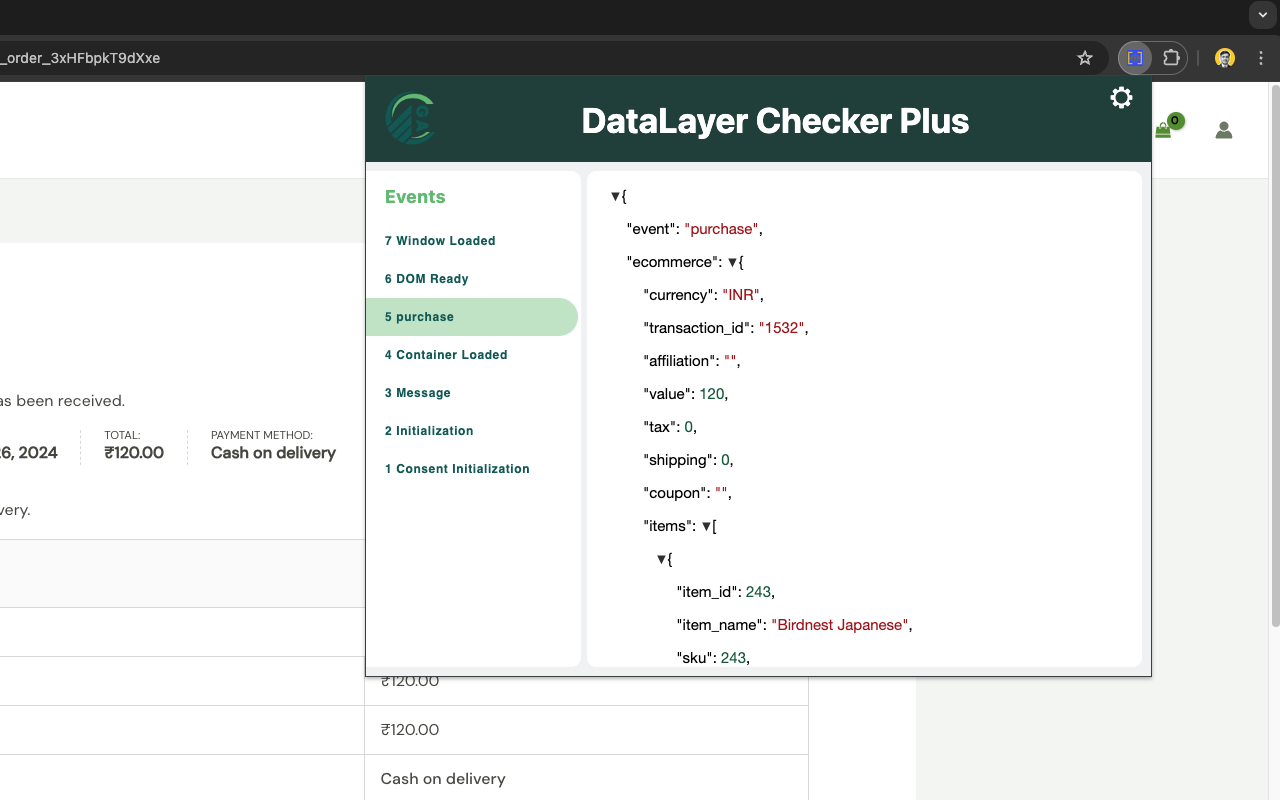Click the pinned DataLayer Checker extension icon
The width and height of the screenshot is (1280, 800).
pyautogui.click(x=1135, y=57)
